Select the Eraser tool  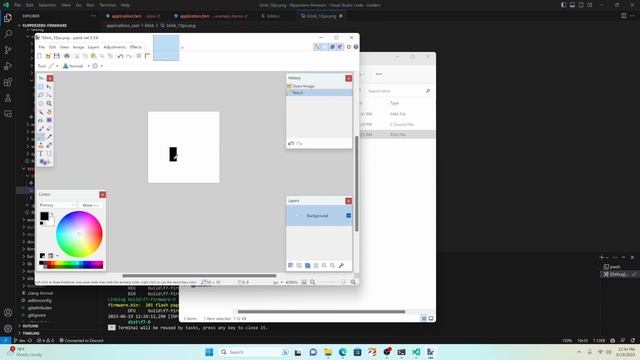(x=49, y=129)
